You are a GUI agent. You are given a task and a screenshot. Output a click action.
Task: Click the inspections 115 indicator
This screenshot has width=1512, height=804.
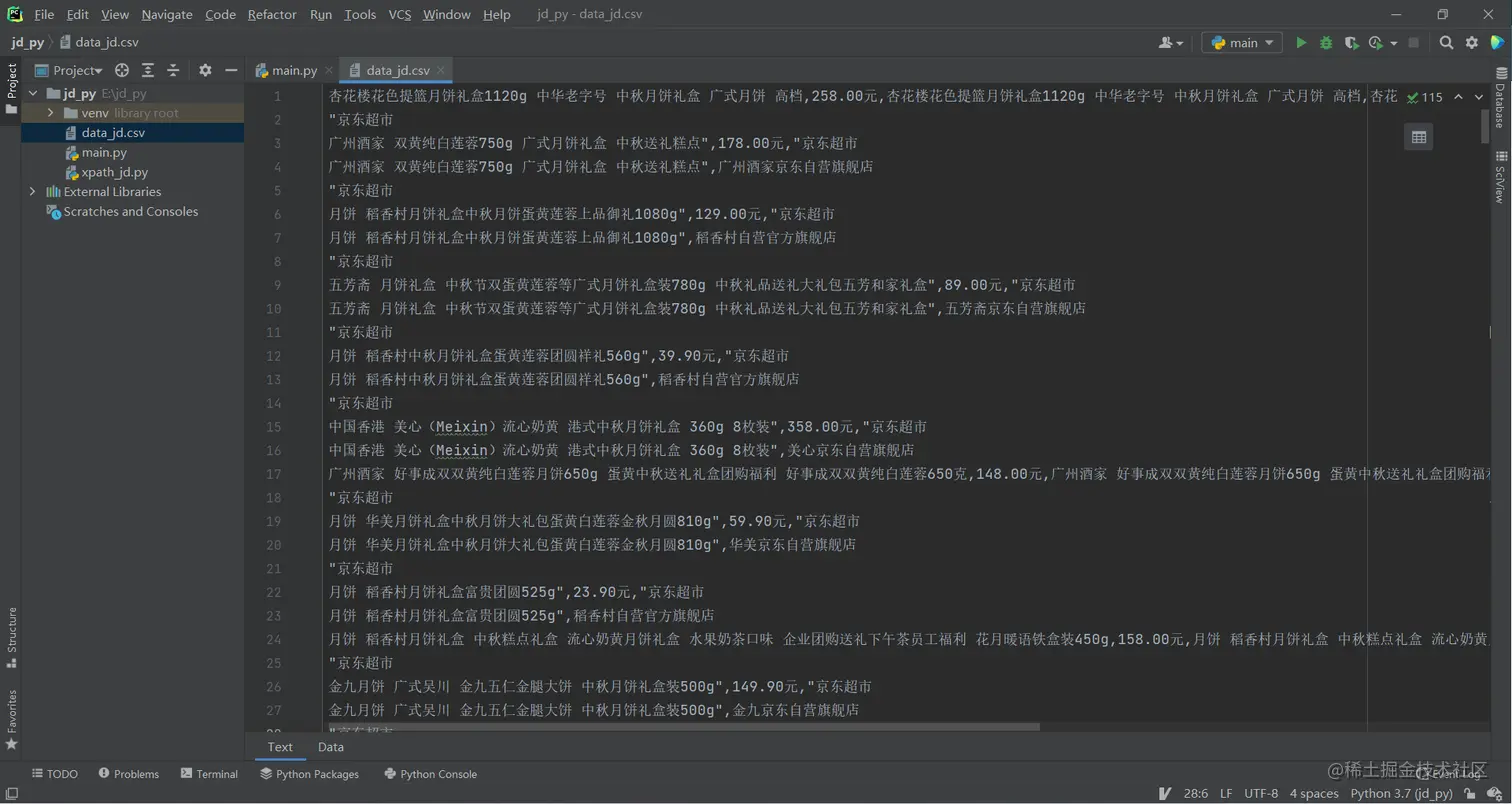tap(1425, 97)
